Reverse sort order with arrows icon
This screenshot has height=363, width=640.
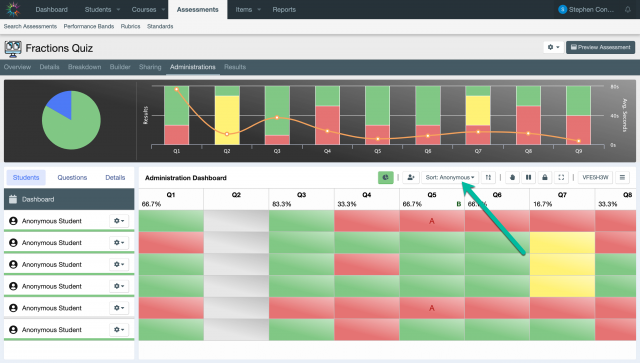(488, 178)
